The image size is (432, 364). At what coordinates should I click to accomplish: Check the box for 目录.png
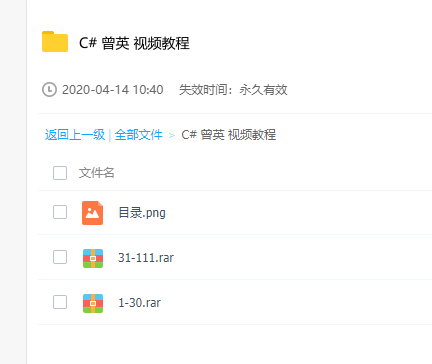[x=60, y=212]
